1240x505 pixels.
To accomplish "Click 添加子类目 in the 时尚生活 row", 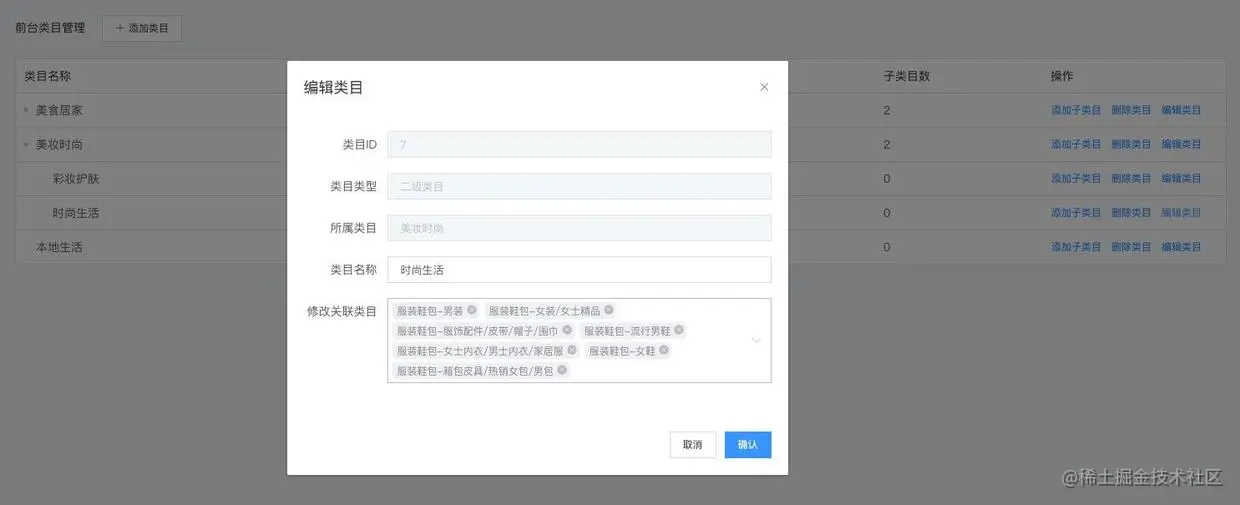I will pos(1076,212).
